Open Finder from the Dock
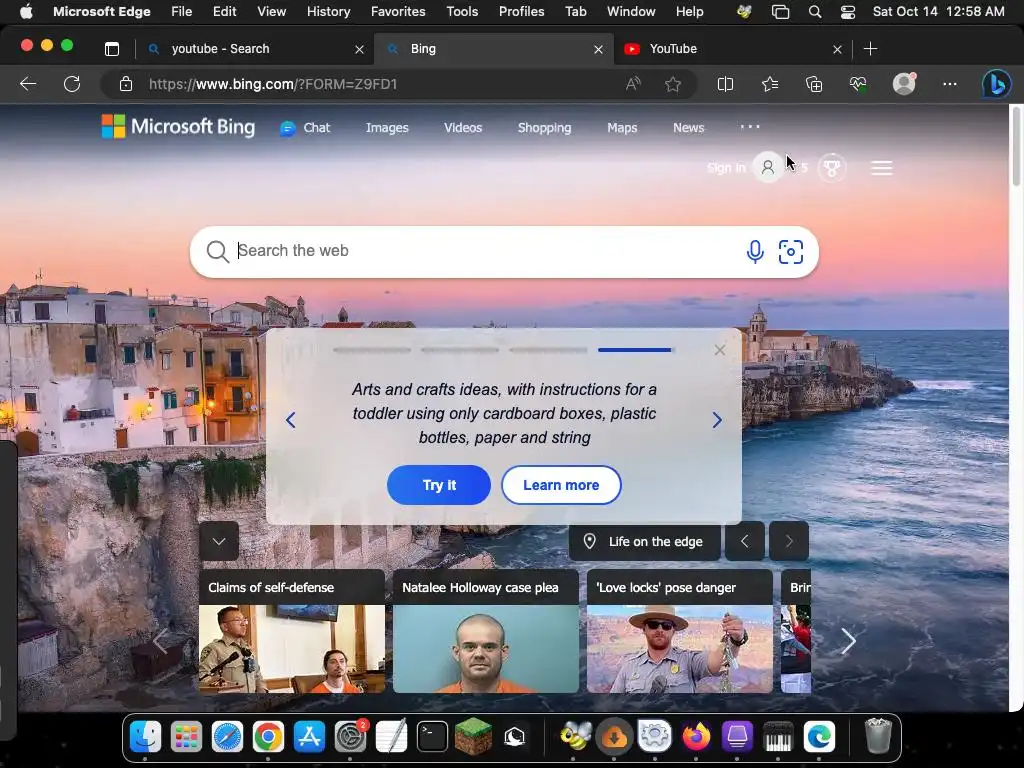The image size is (1024, 768). point(145,737)
